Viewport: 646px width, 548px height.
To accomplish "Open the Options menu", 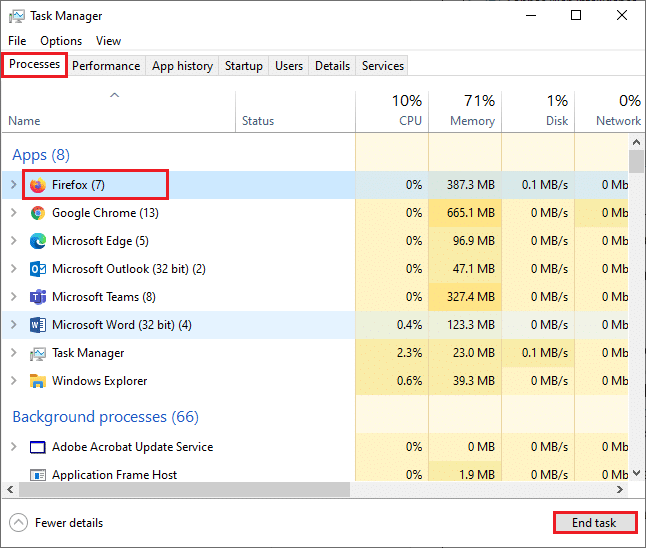I will click(x=61, y=41).
